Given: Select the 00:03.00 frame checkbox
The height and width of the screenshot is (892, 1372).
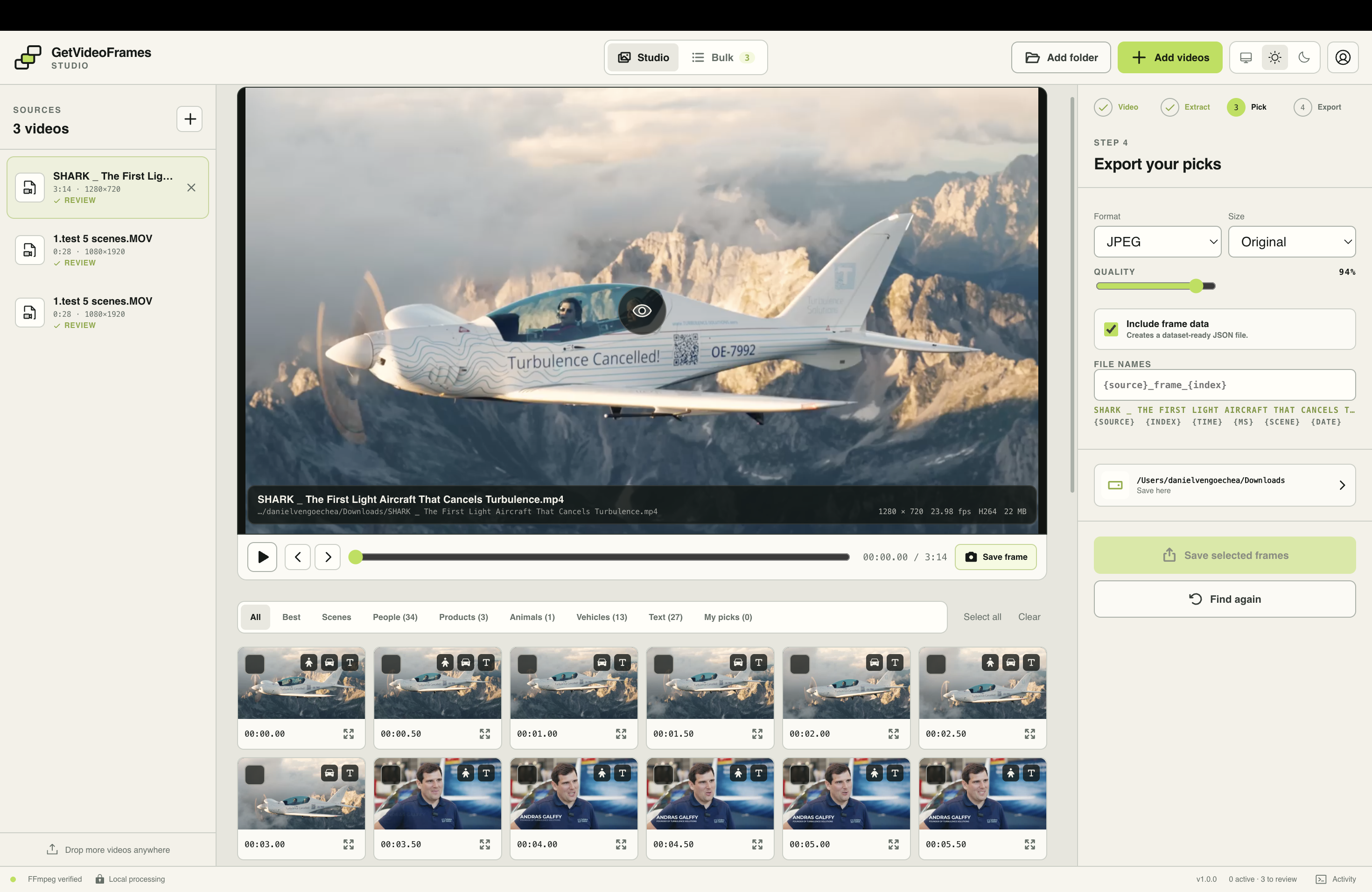Looking at the screenshot, I should pos(255,775).
